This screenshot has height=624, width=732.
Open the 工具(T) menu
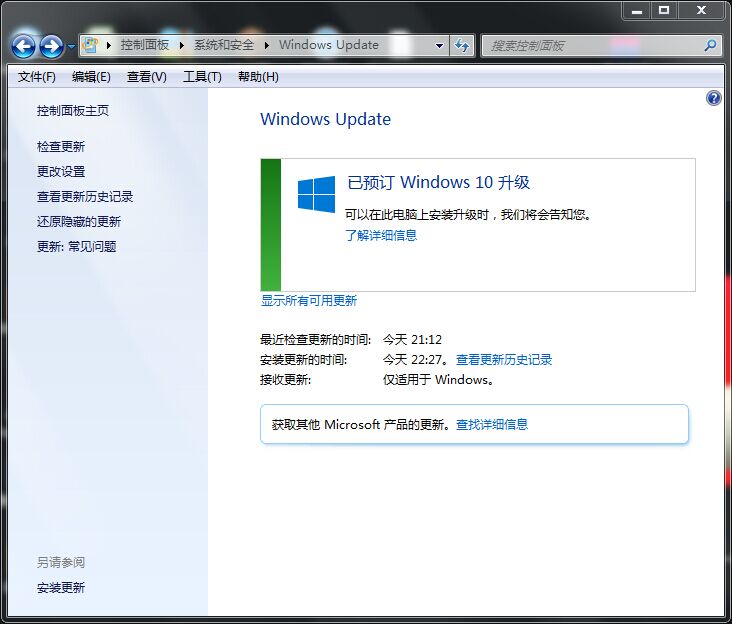tap(203, 77)
